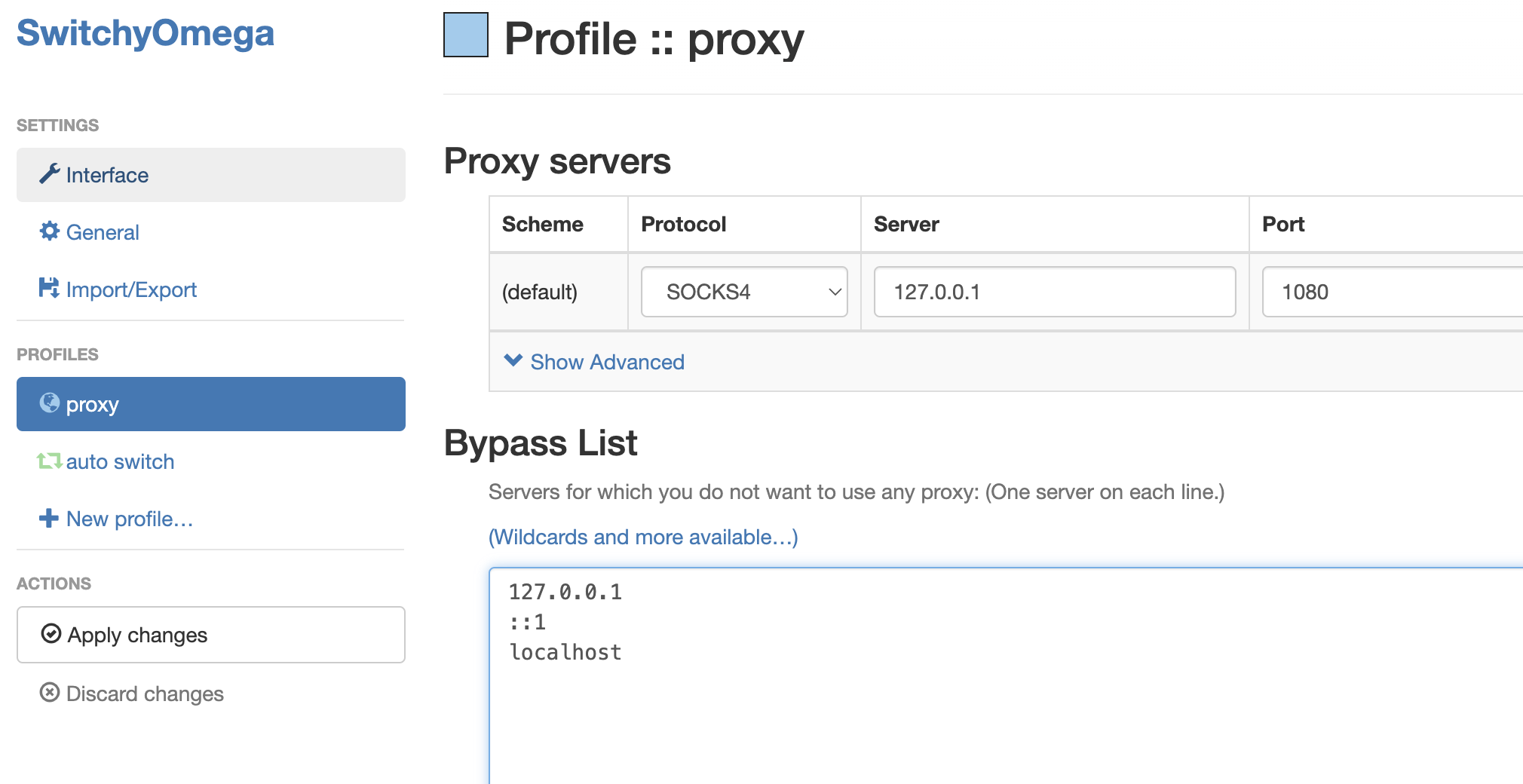Click the gear icon beside General

pos(50,231)
